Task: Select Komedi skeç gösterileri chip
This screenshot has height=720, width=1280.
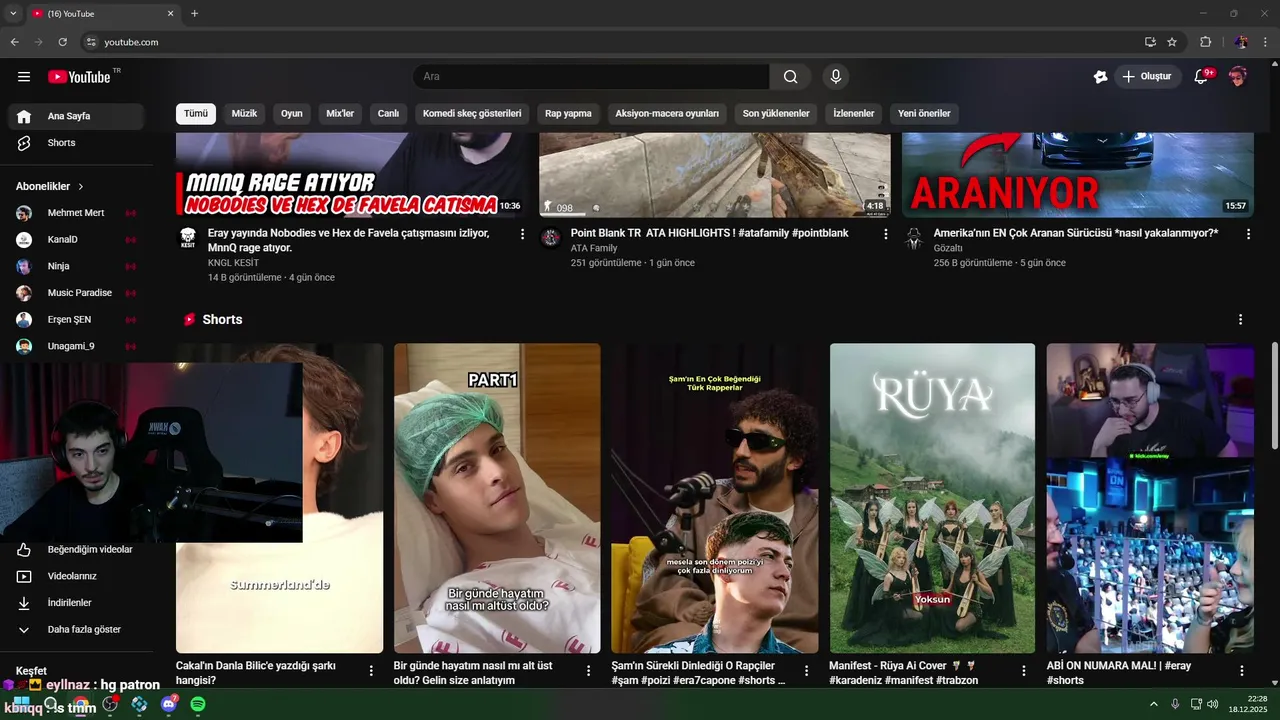Action: 472,114
